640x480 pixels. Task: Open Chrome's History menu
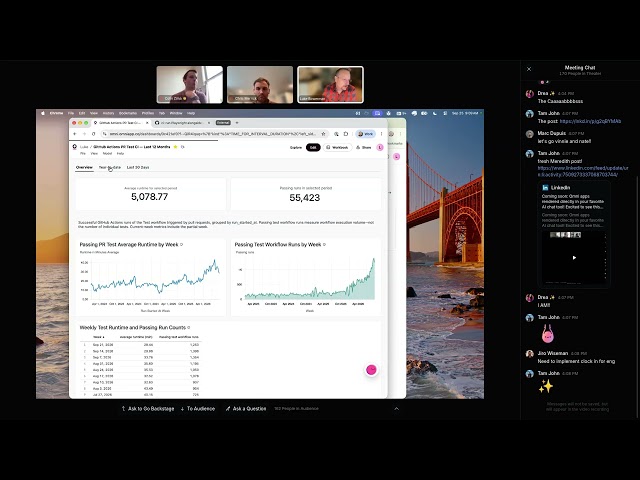coord(108,113)
